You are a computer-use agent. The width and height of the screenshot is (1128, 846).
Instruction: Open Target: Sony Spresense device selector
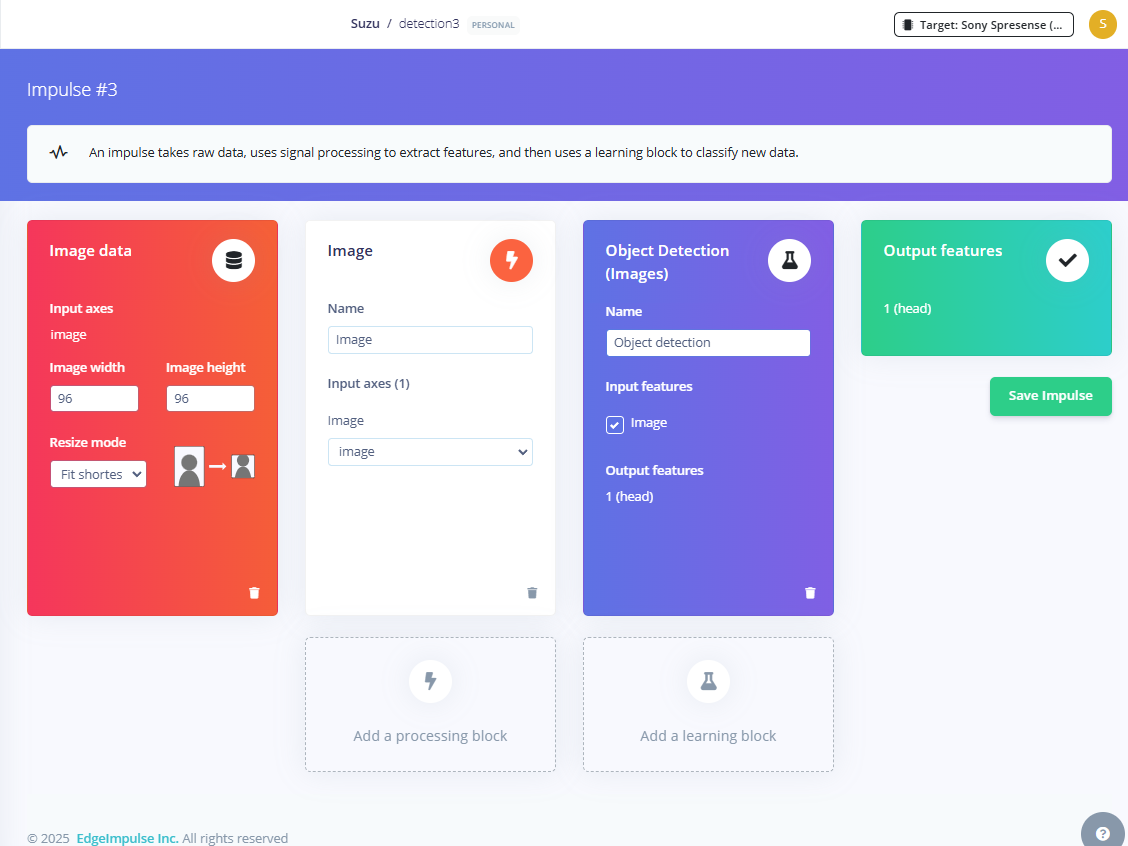(983, 25)
